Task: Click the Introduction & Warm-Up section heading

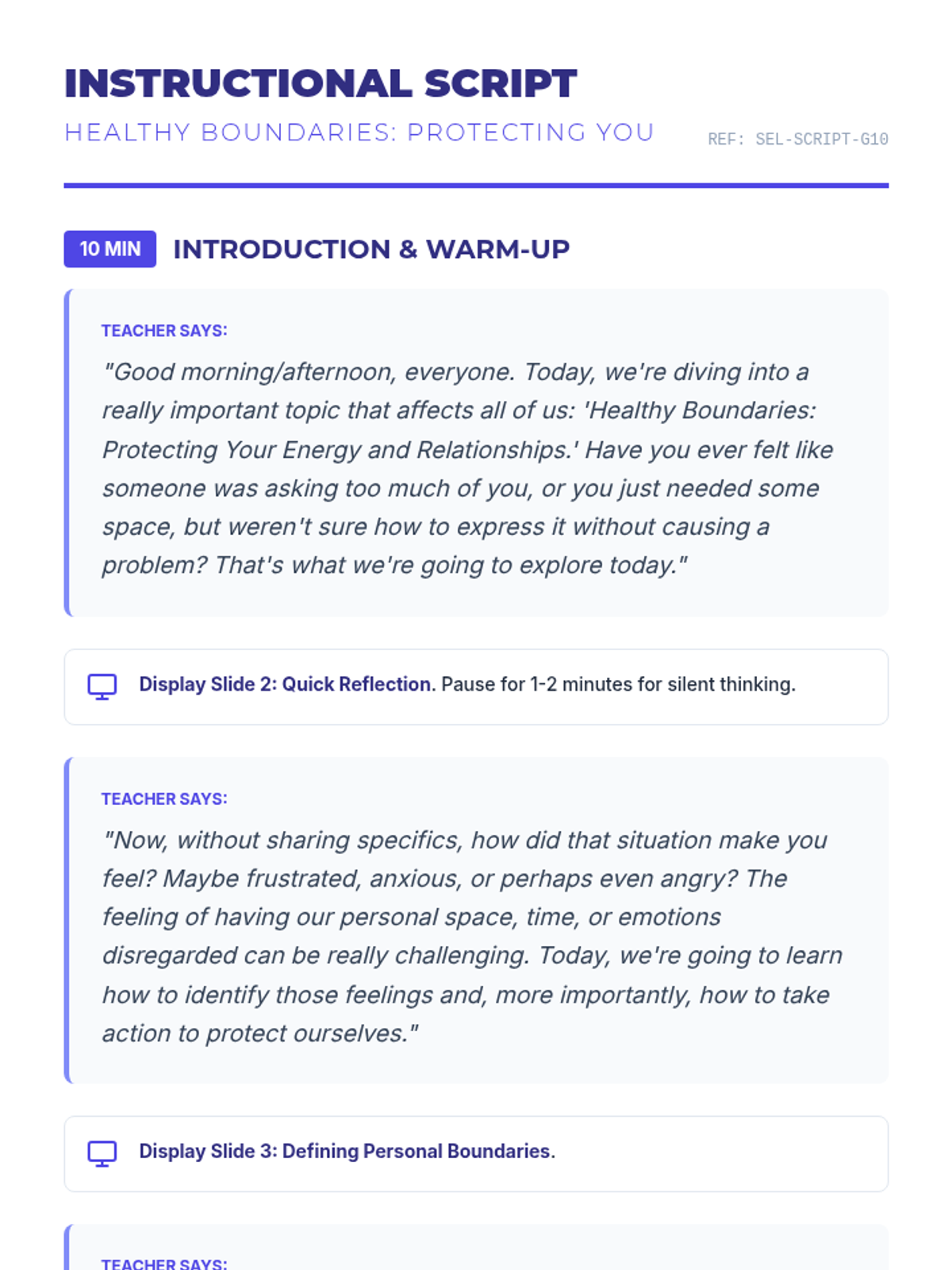Action: (371, 249)
